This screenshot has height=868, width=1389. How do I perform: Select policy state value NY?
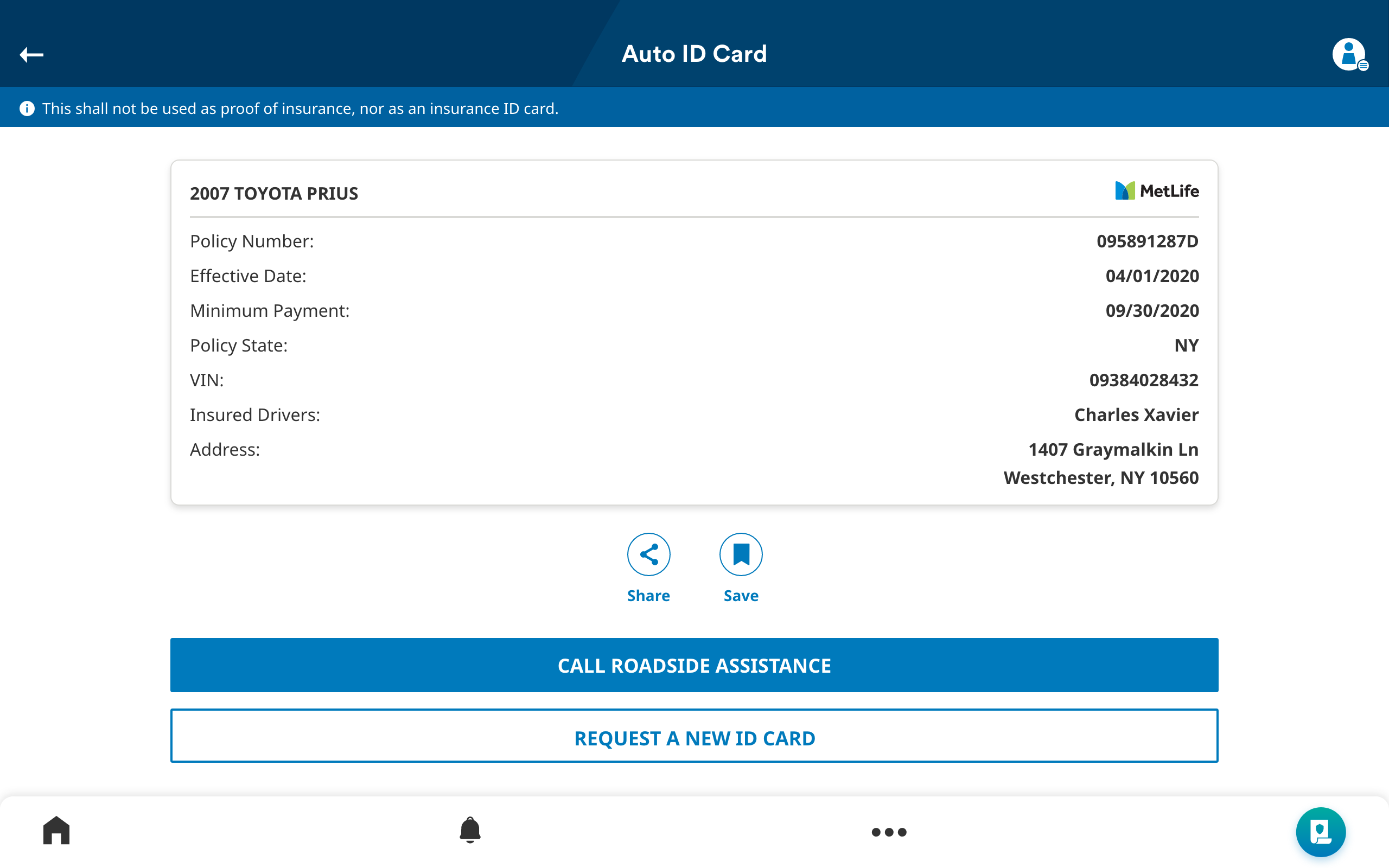click(1187, 346)
